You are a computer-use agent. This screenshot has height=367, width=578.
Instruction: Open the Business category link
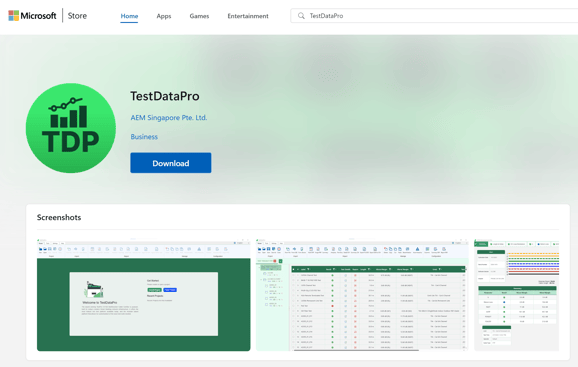(x=144, y=137)
